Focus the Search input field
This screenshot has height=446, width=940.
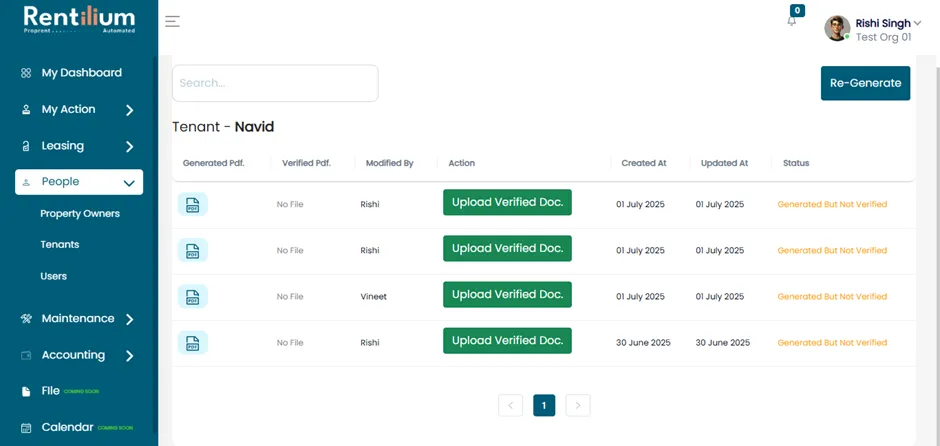pyautogui.click(x=275, y=83)
